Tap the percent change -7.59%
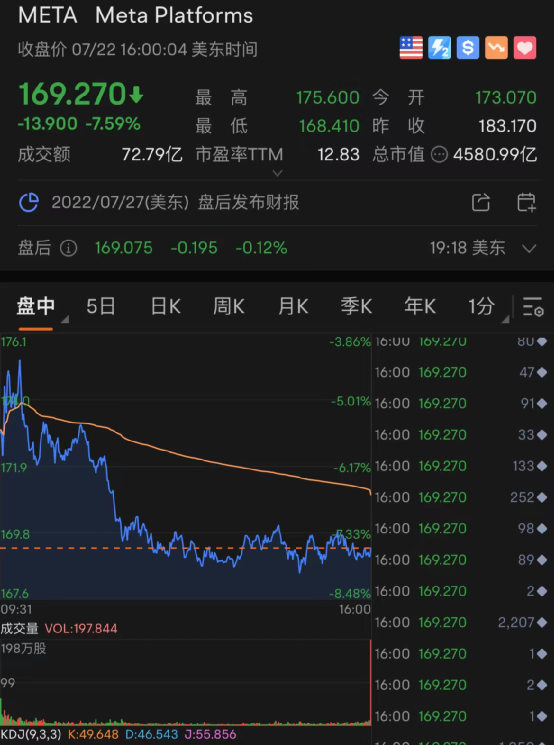 113,124
